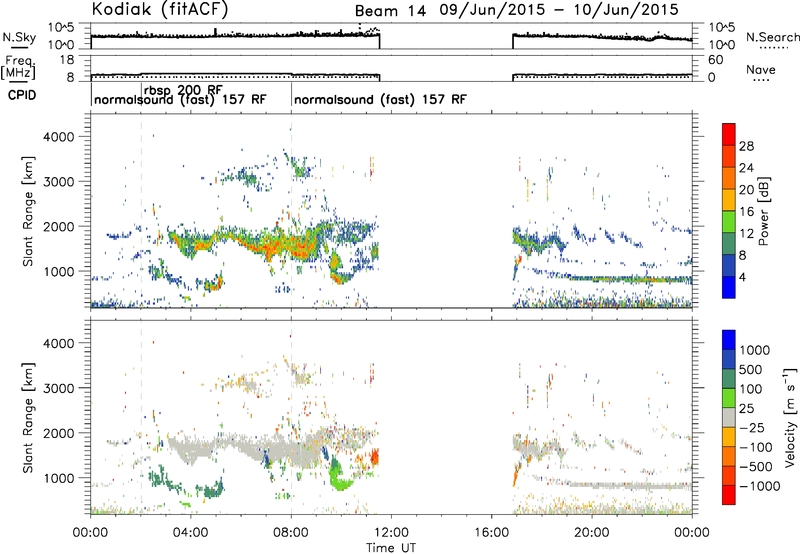This screenshot has height=554, width=800.
Task: Click the 60 tick label on Nave axis
Action: point(715,60)
